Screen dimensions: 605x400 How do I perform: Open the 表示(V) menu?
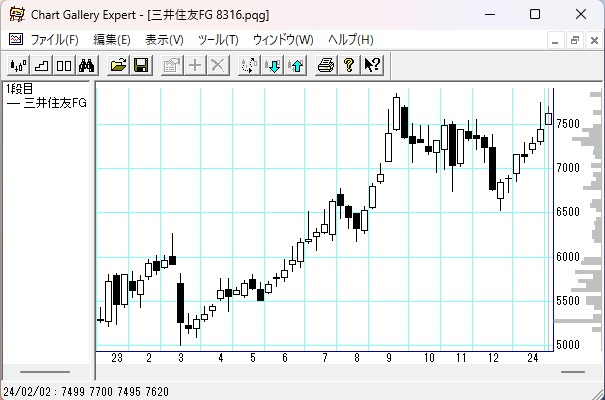(164, 40)
